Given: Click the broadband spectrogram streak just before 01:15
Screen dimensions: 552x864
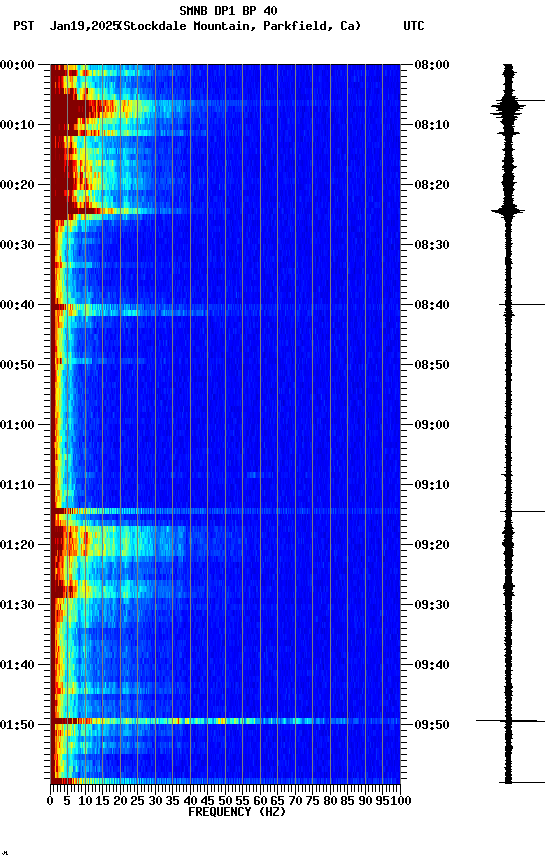Looking at the screenshot, I should coord(225,511).
